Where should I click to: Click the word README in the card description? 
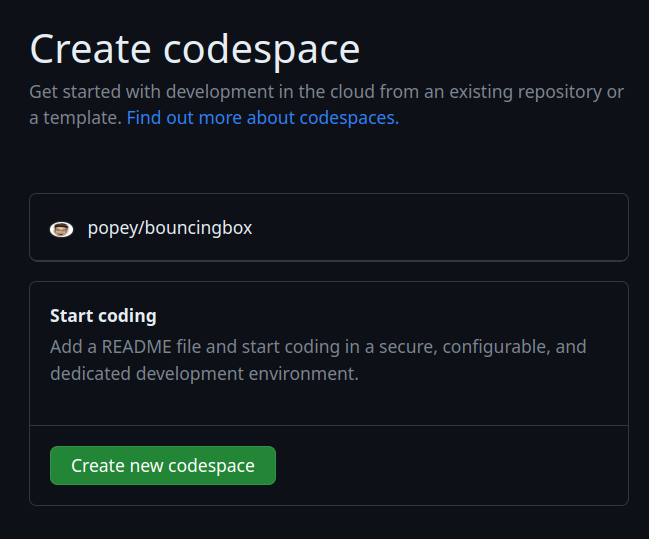tap(137, 346)
